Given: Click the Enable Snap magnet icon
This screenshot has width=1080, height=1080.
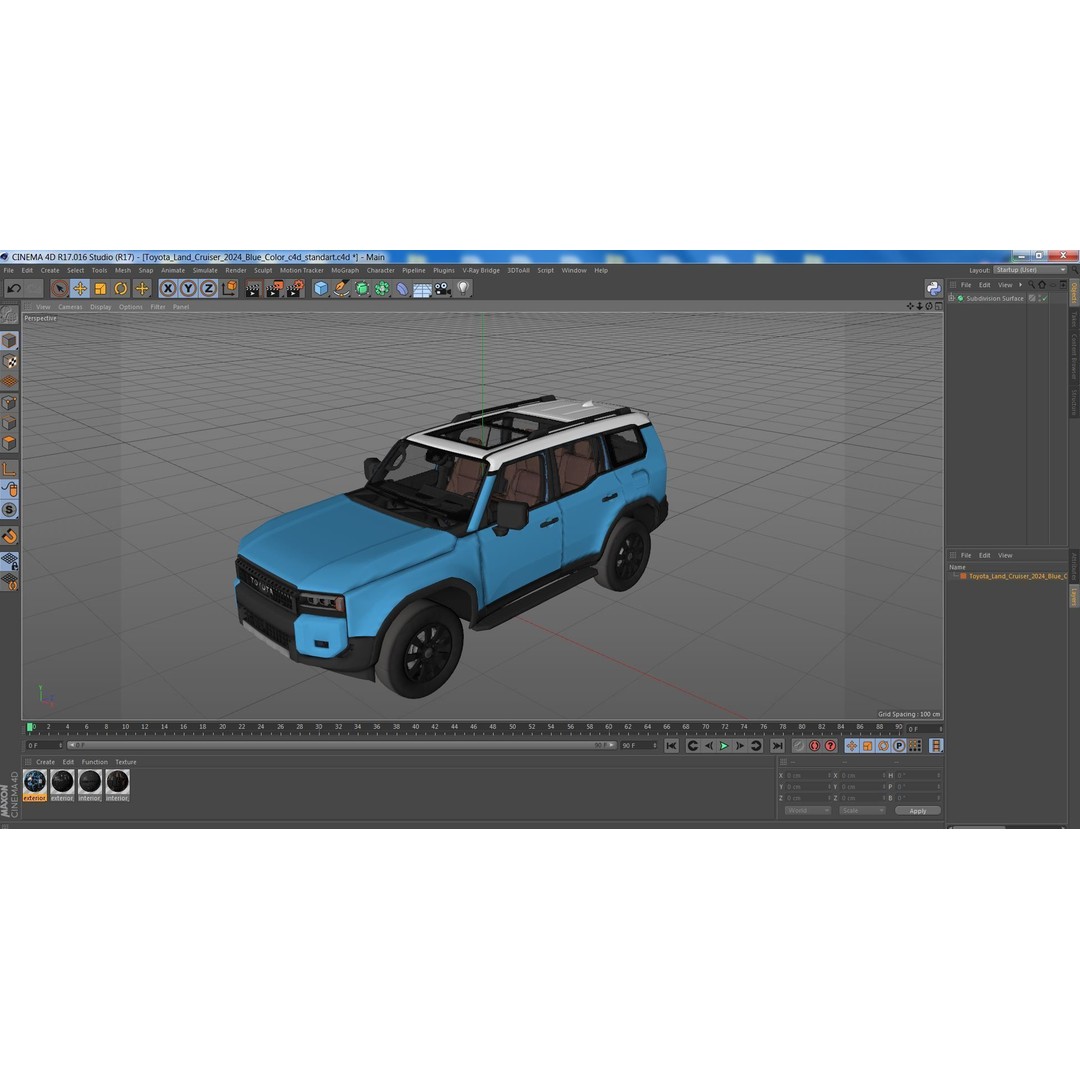Looking at the screenshot, I should [9, 536].
